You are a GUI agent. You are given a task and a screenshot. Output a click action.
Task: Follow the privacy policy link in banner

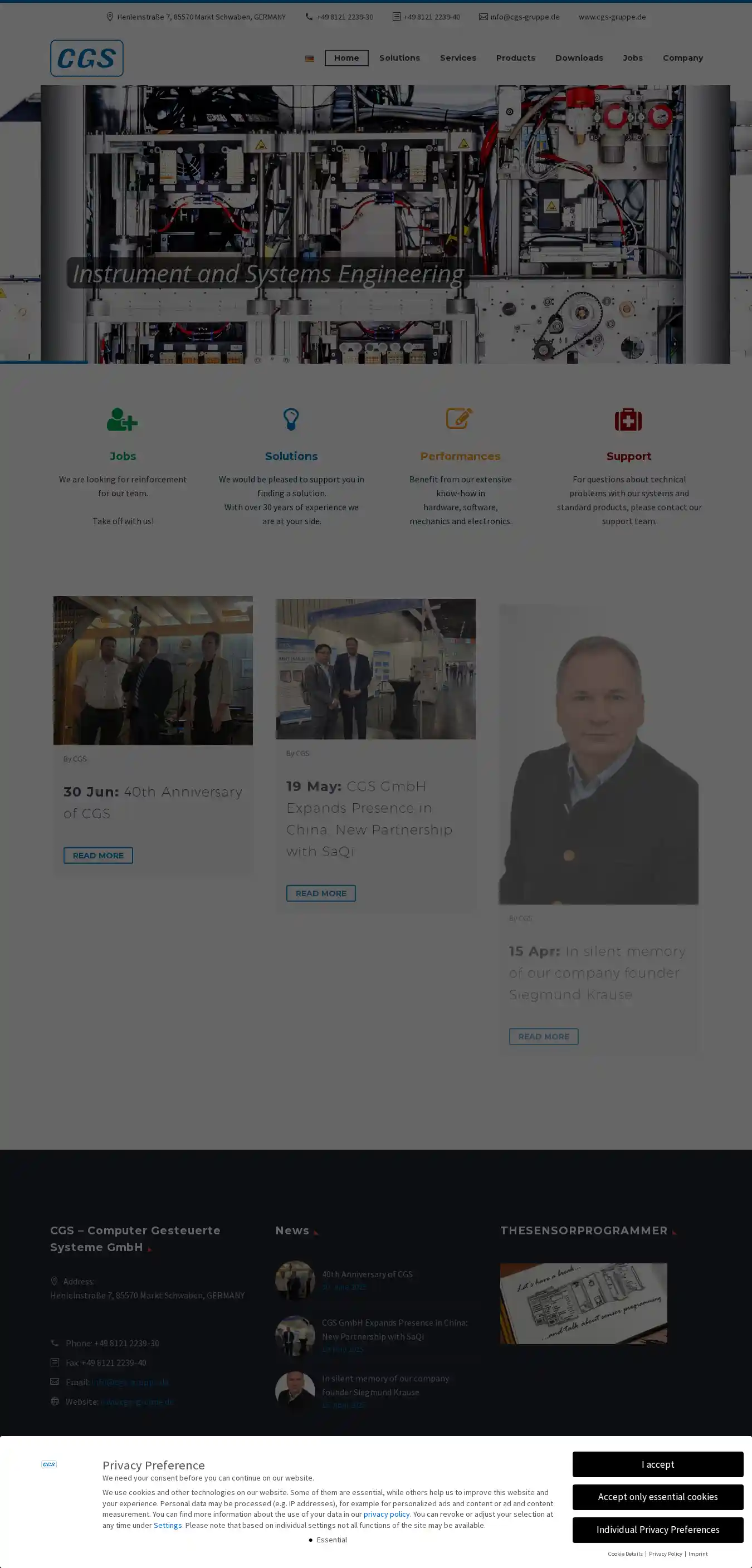pos(387,1514)
